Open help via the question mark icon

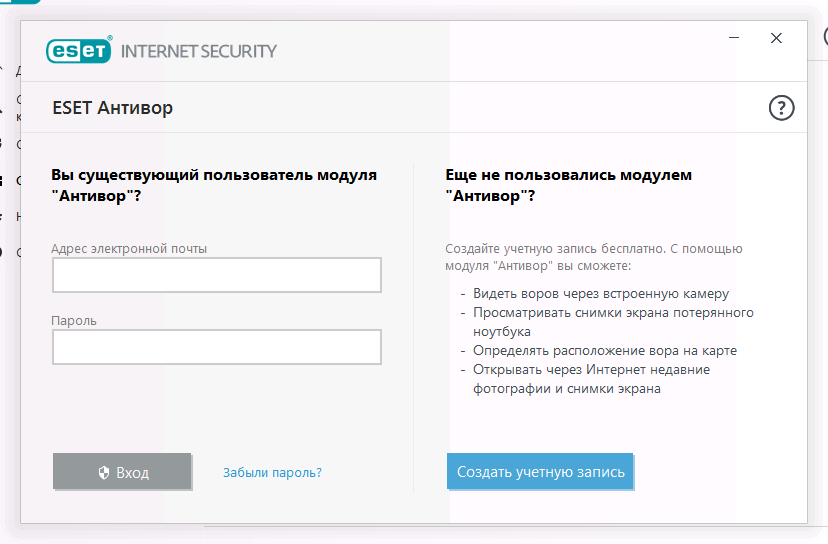coord(781,108)
